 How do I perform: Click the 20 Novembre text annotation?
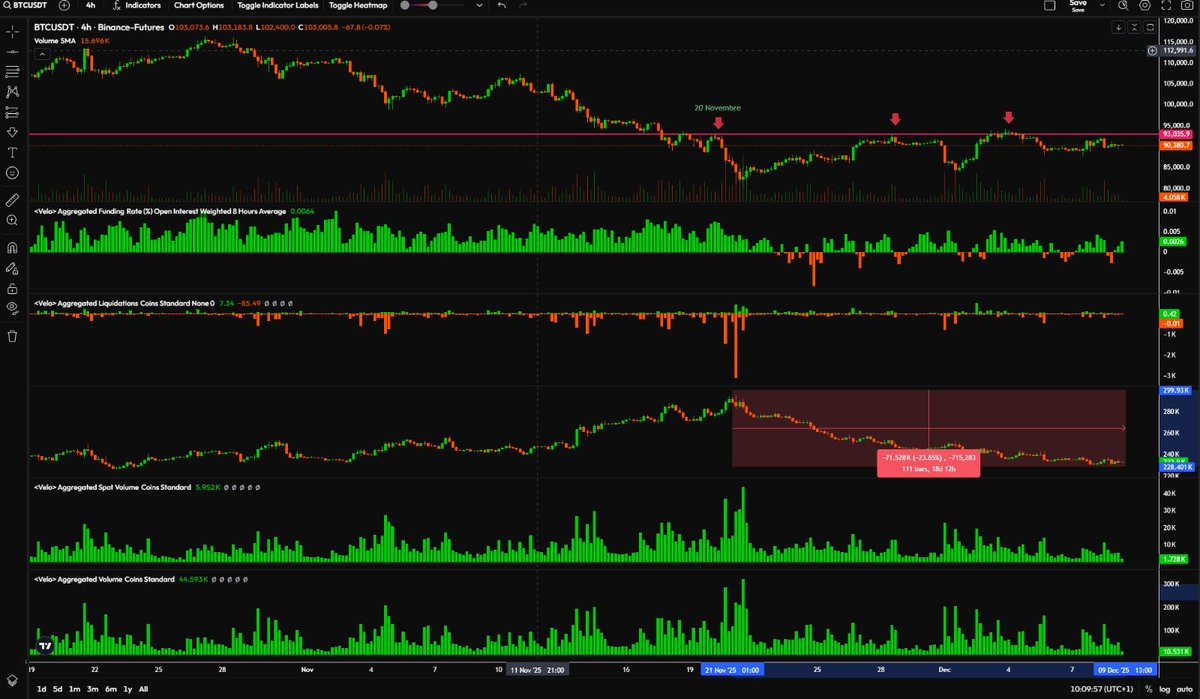(718, 107)
